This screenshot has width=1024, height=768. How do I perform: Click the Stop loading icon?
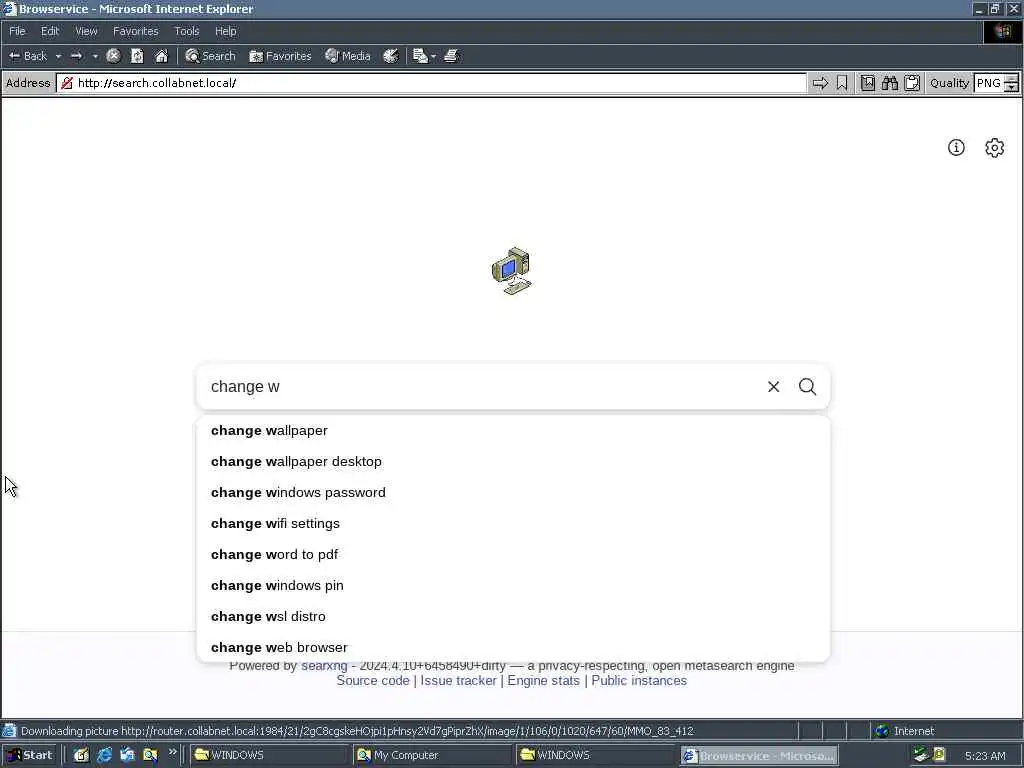[x=113, y=56]
